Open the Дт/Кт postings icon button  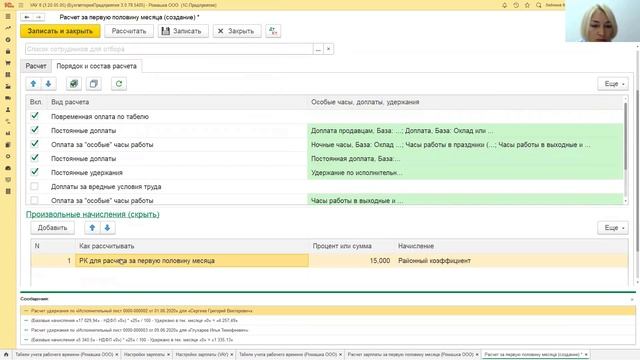(x=273, y=31)
